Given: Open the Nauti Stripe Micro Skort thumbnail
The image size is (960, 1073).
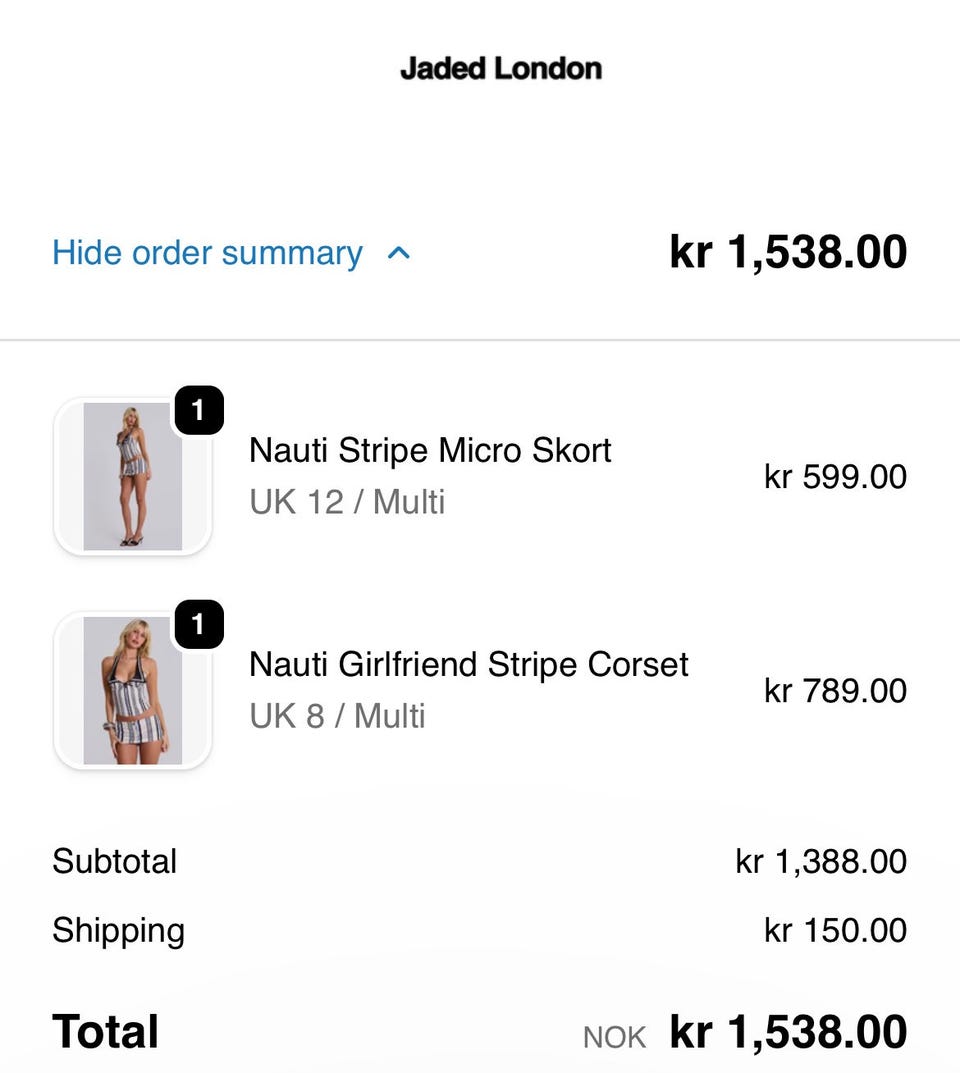Looking at the screenshot, I should click(132, 477).
